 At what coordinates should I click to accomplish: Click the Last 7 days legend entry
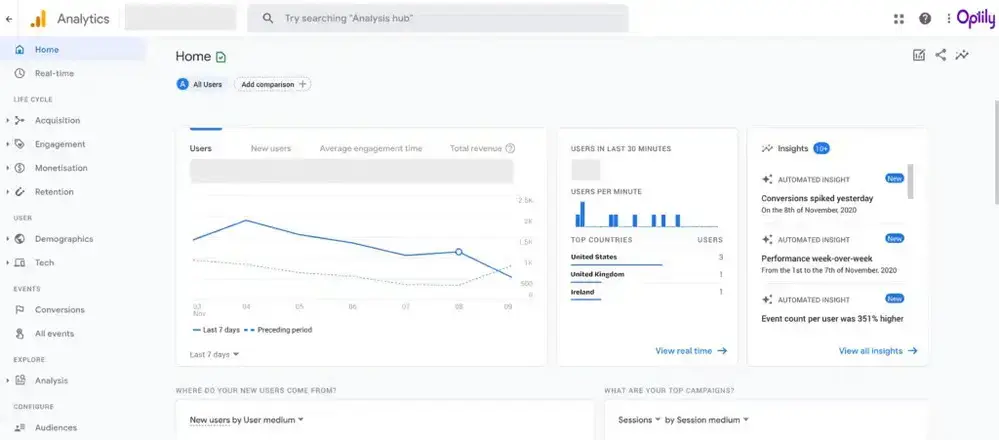[216, 330]
